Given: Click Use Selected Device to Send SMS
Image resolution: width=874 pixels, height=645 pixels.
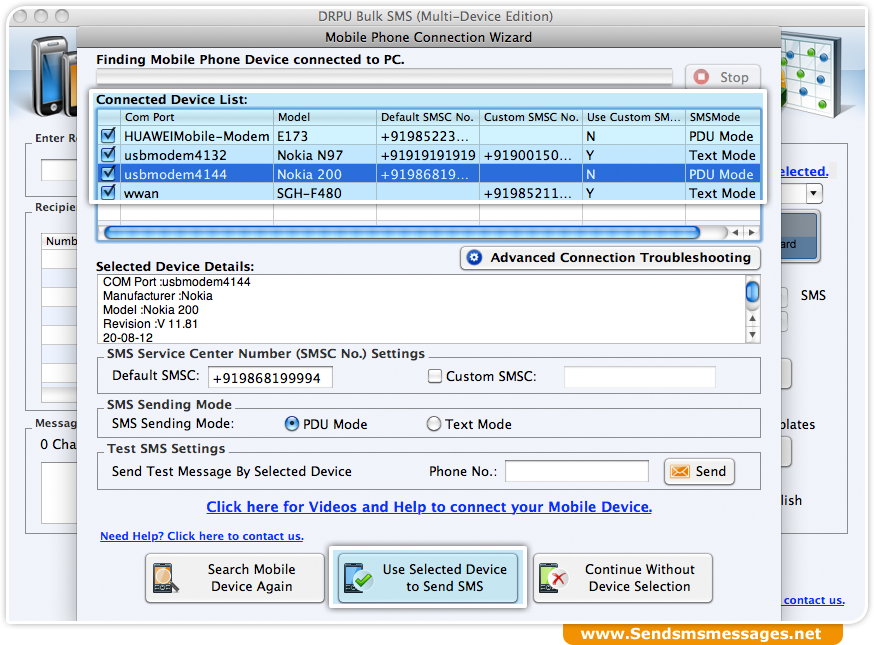Looking at the screenshot, I should (428, 578).
